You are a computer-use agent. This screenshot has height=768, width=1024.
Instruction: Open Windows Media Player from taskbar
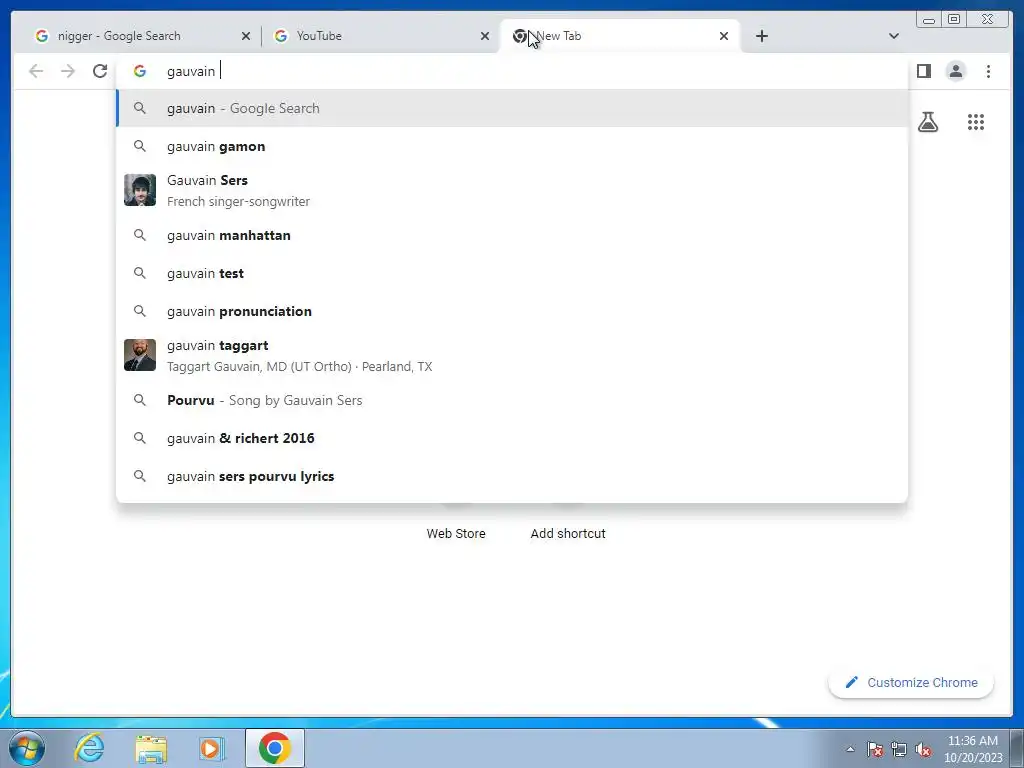[x=211, y=748]
